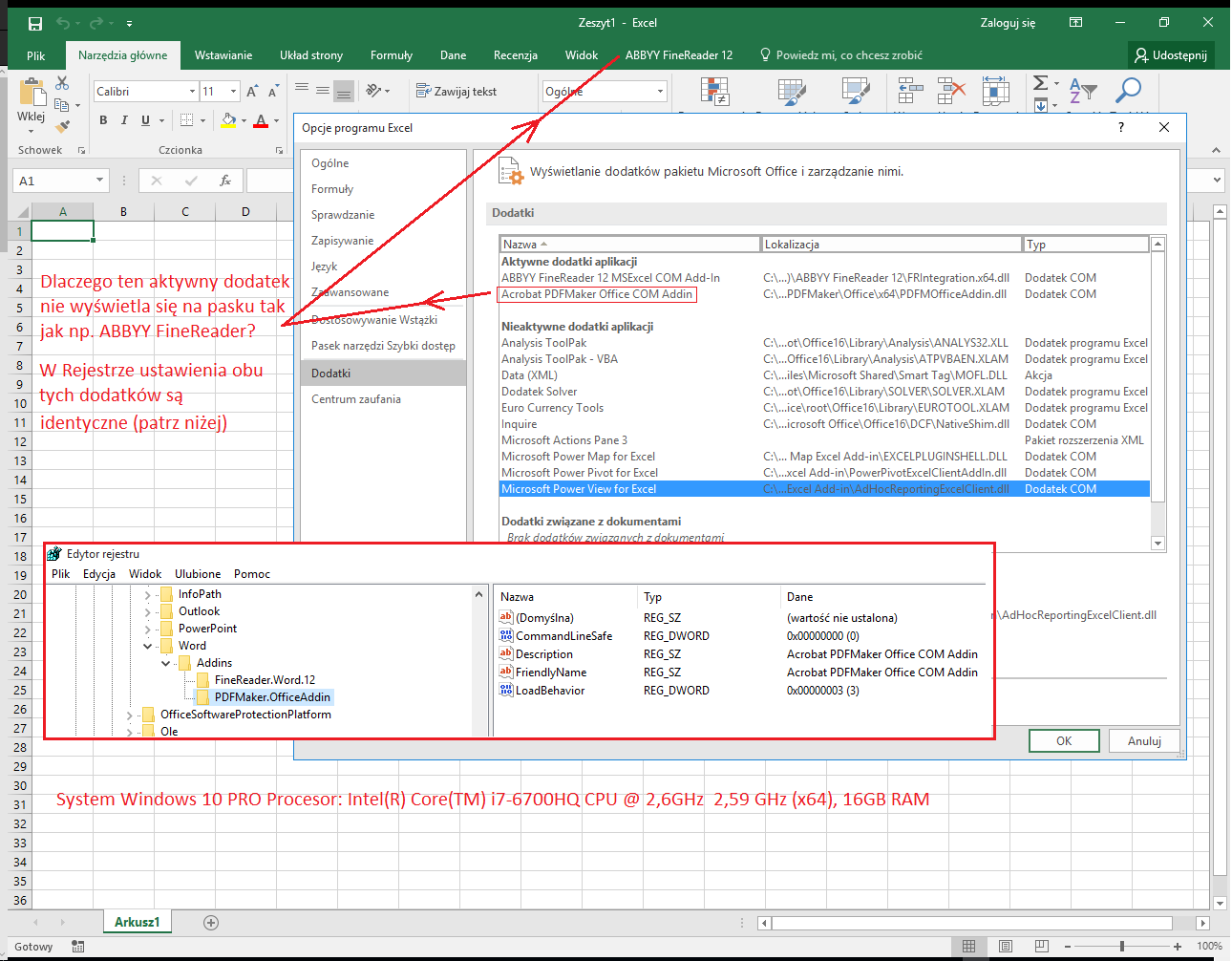Click the Format as Table icon

pos(792,92)
